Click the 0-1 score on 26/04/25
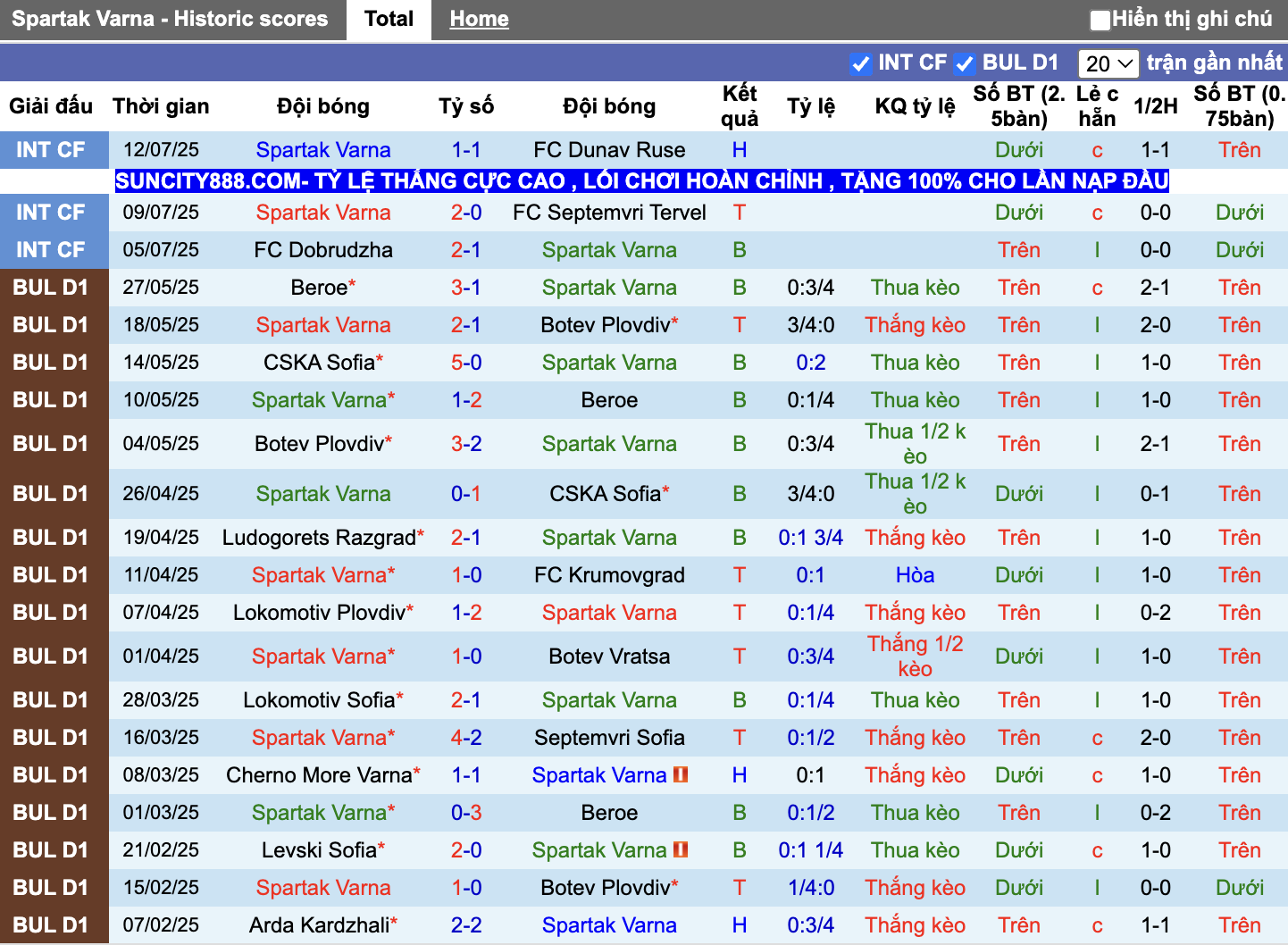Image resolution: width=1288 pixels, height=945 pixels. (x=466, y=494)
